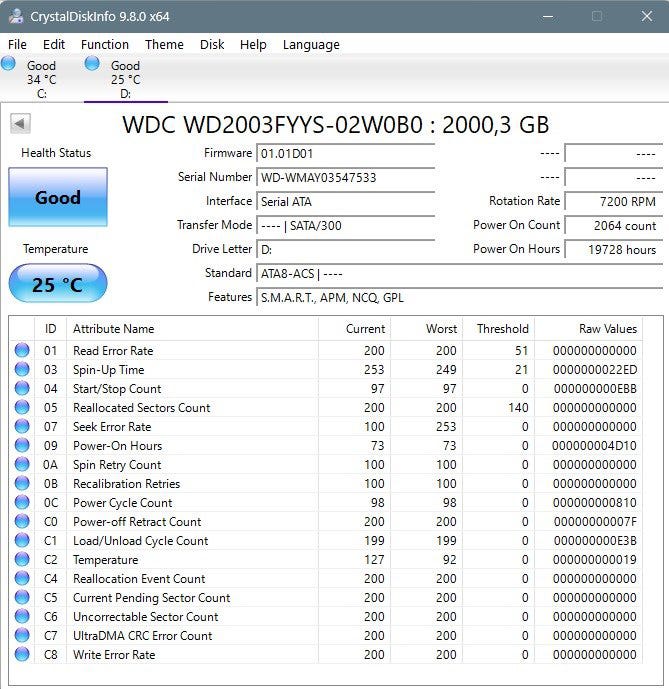Click status orb for Recalibration Retries
The image size is (669, 689).
click(22, 483)
